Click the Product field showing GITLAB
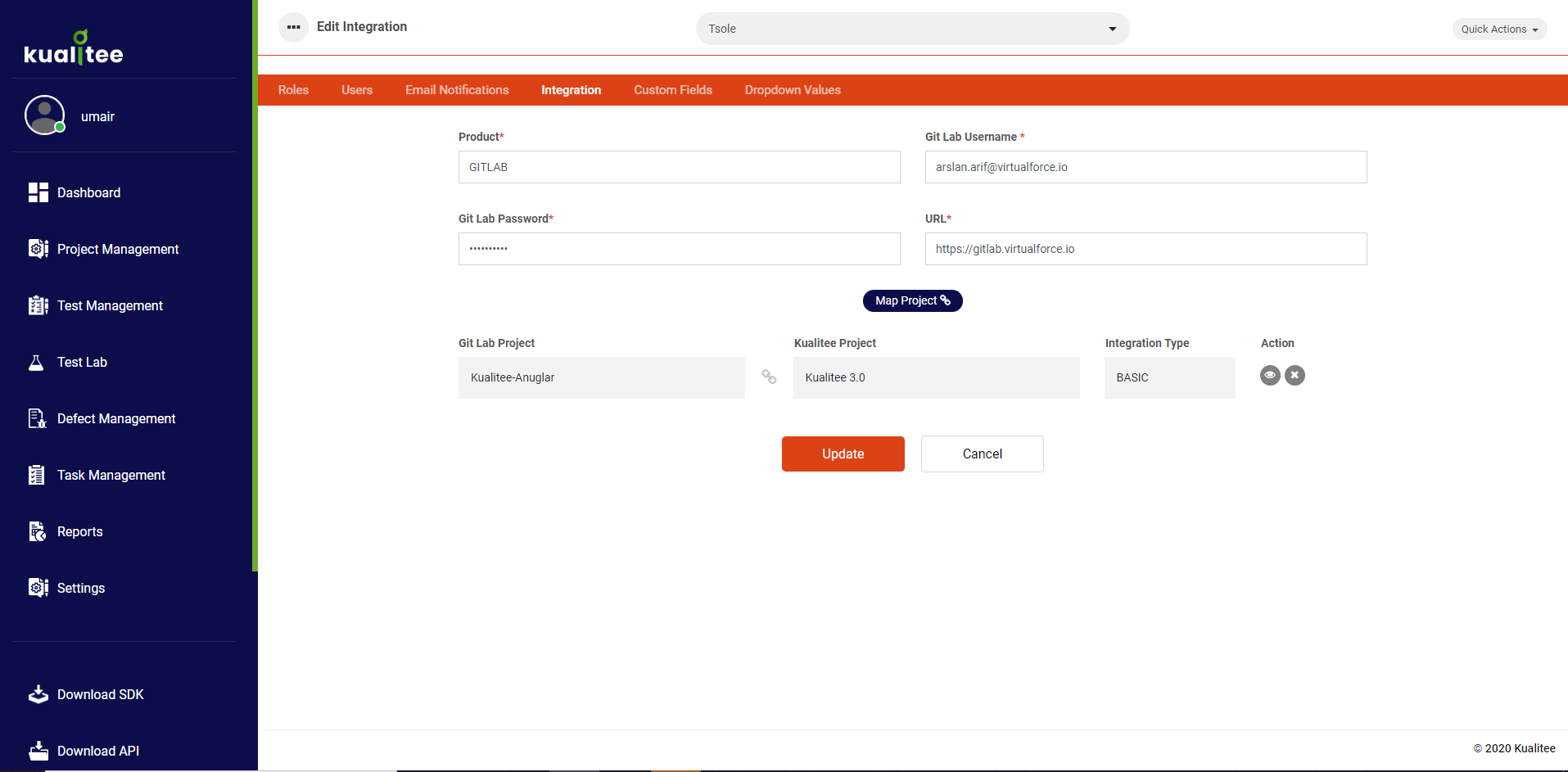 680,167
